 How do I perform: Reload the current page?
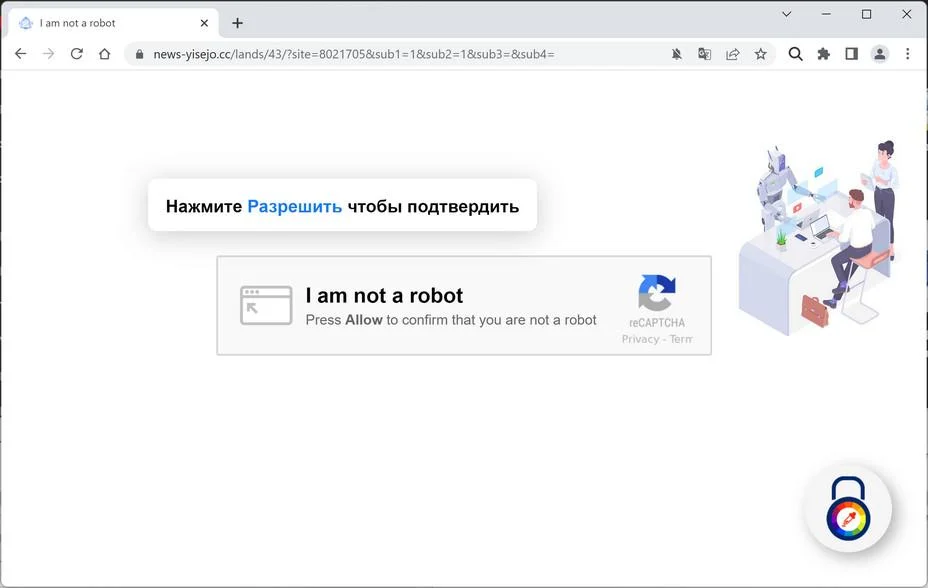(x=76, y=54)
